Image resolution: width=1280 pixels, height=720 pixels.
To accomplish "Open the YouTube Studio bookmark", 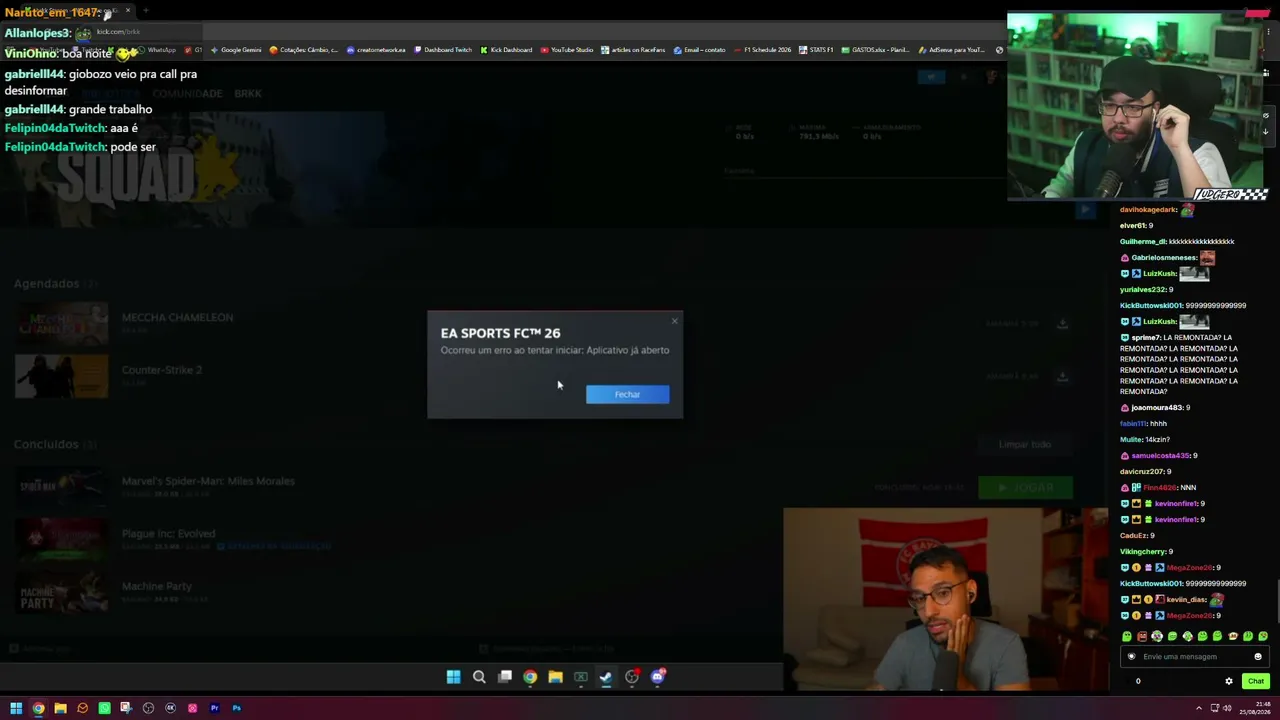I will tap(567, 50).
